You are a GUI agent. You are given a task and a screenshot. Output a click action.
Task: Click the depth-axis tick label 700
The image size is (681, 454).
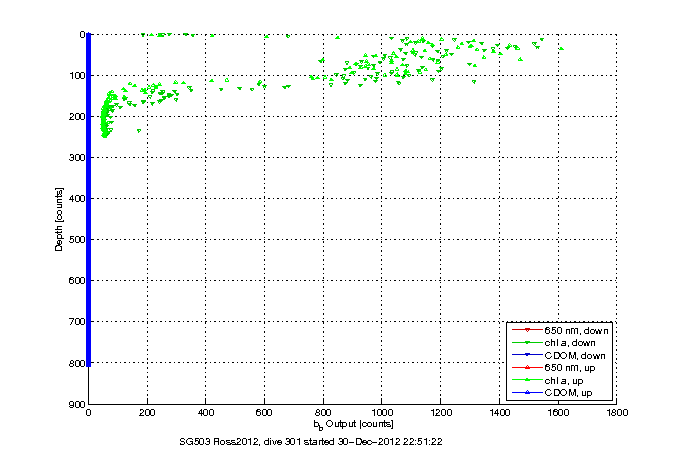coord(77,321)
